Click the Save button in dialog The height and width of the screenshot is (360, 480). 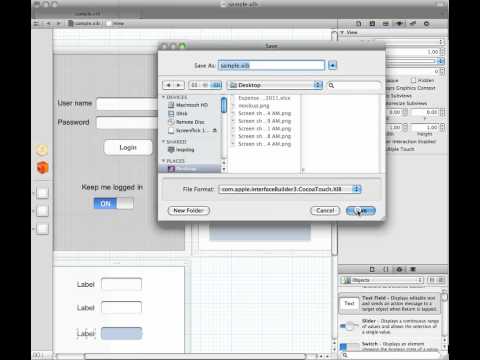point(361,211)
